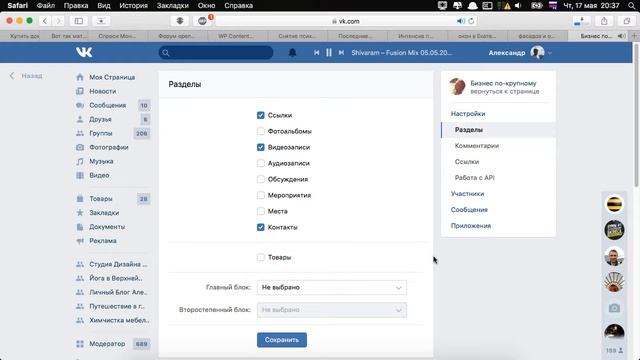Click the Safari share icon
The image size is (640, 360).
(604, 21)
